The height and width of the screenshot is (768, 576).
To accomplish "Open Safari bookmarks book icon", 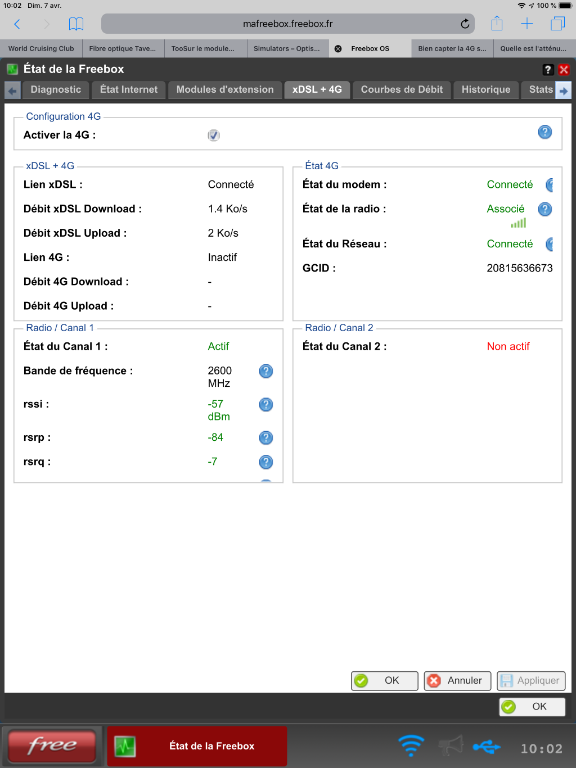I will pyautogui.click(x=75, y=24).
